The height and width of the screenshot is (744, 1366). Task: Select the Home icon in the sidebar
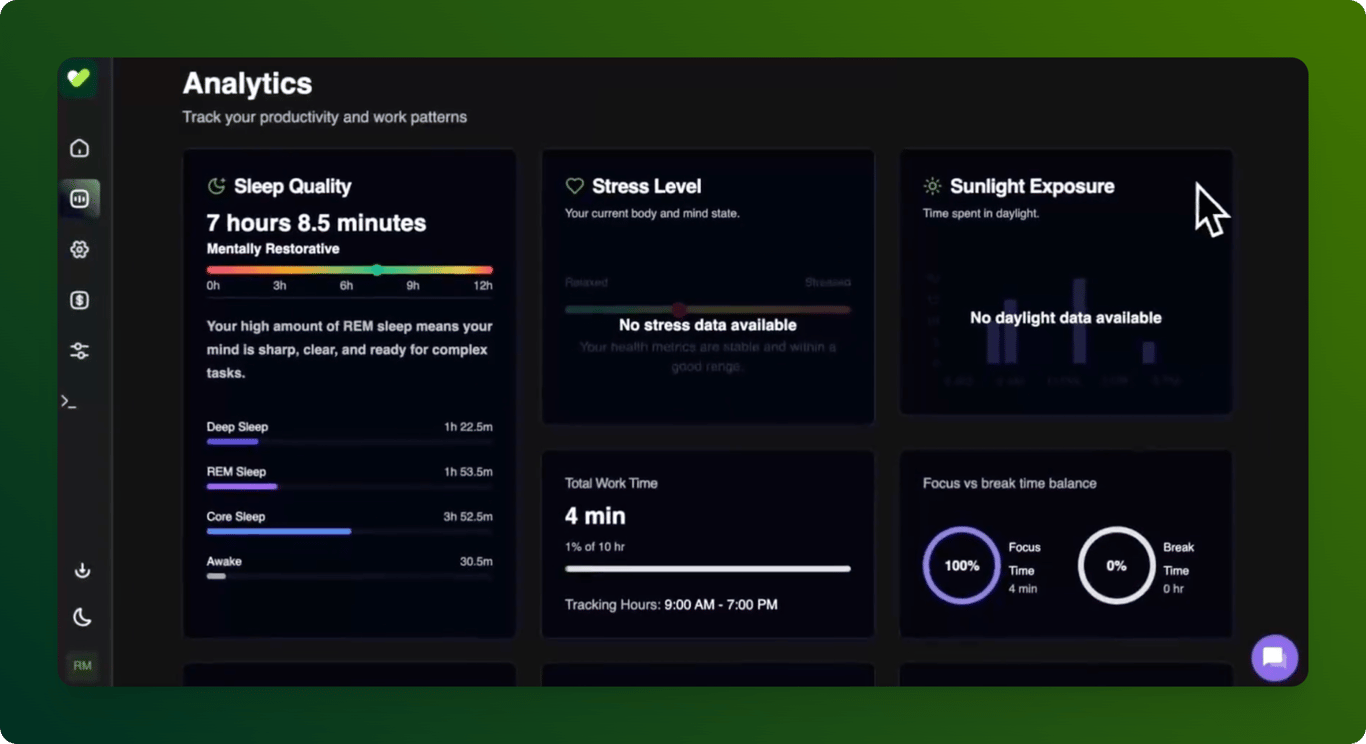tap(80, 147)
